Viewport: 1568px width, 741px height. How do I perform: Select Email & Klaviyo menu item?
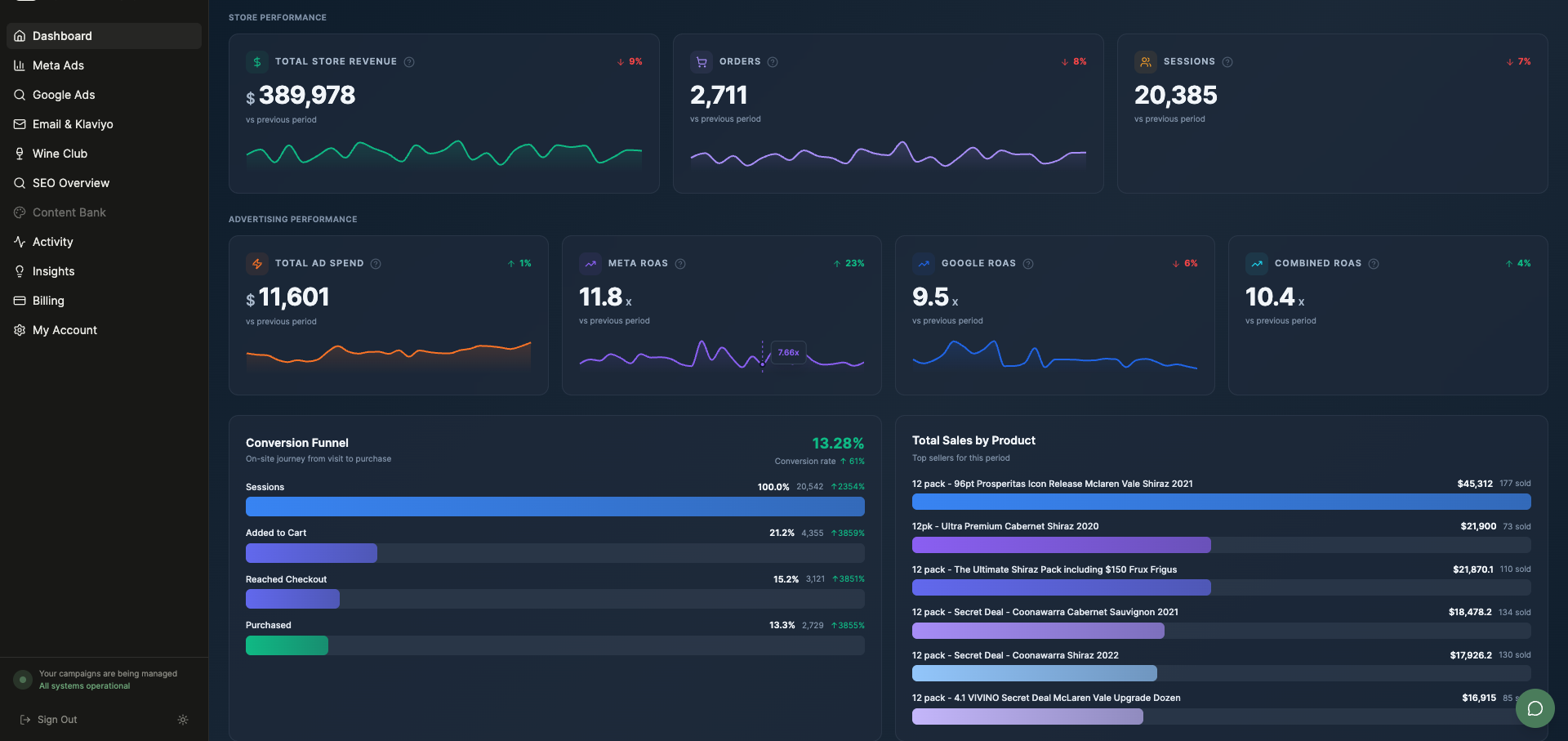(x=104, y=124)
